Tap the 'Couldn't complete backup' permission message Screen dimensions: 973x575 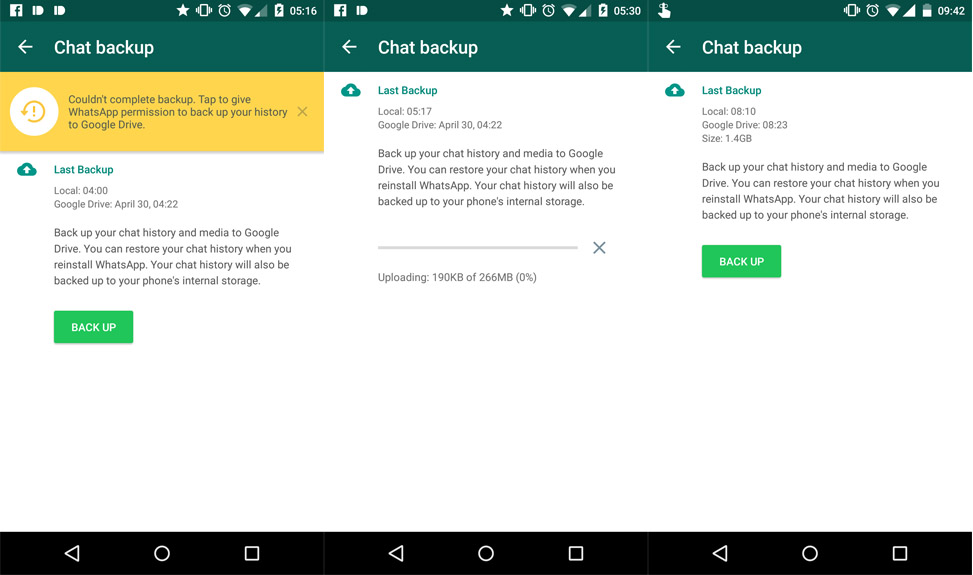[x=177, y=112]
